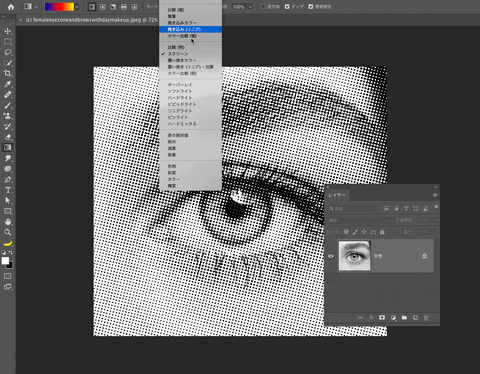Choose ハードミックス blend mode
Image resolution: width=480 pixels, height=374 pixels.
(190, 124)
